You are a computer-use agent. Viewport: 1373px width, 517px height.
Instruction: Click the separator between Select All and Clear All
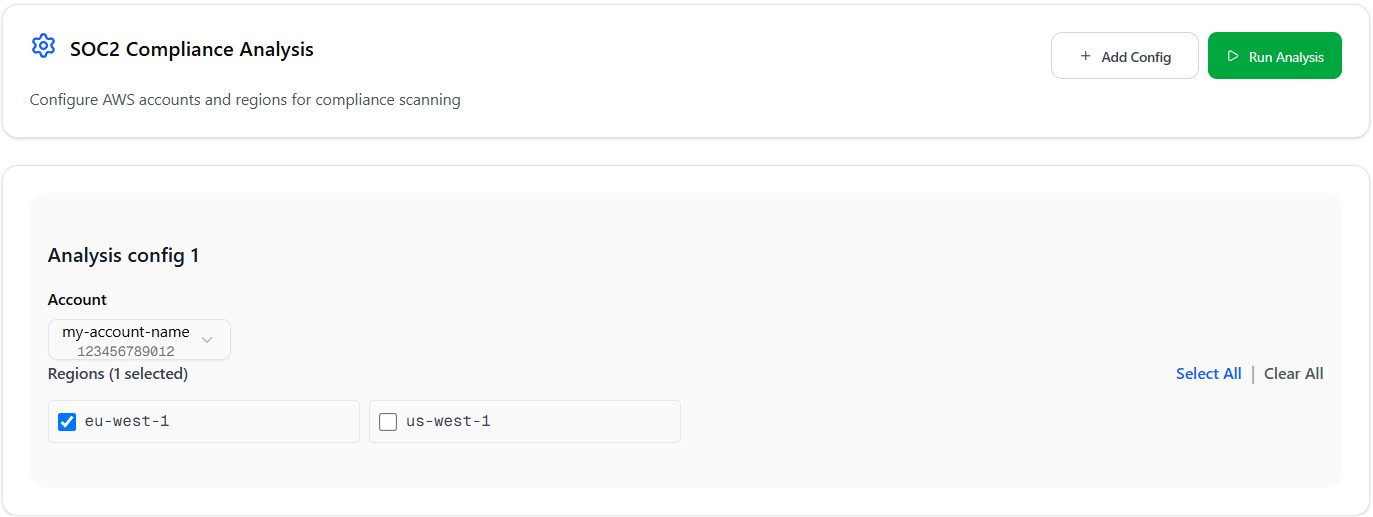coord(1253,374)
